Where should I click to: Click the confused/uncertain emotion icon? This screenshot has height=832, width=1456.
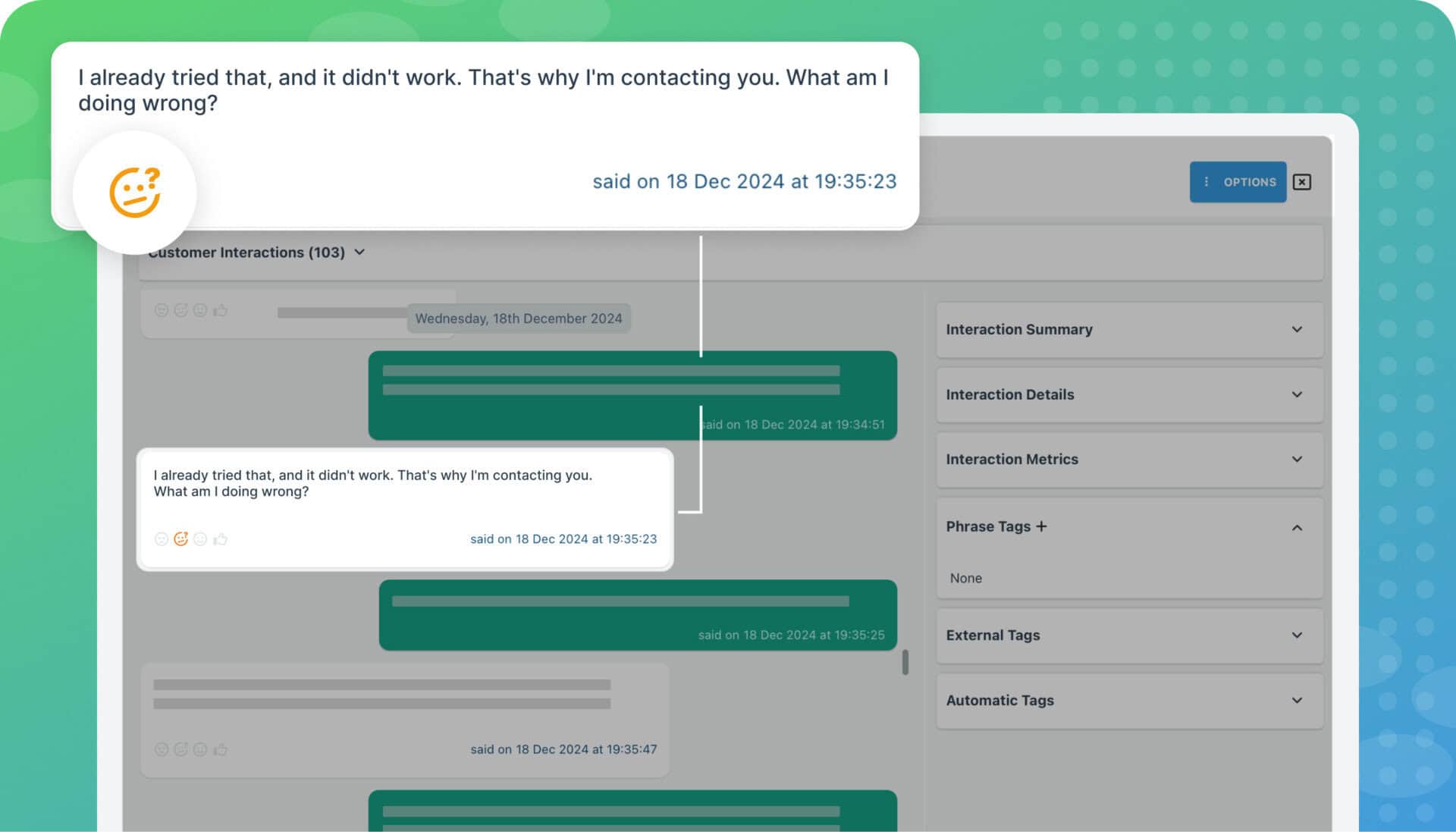click(180, 538)
